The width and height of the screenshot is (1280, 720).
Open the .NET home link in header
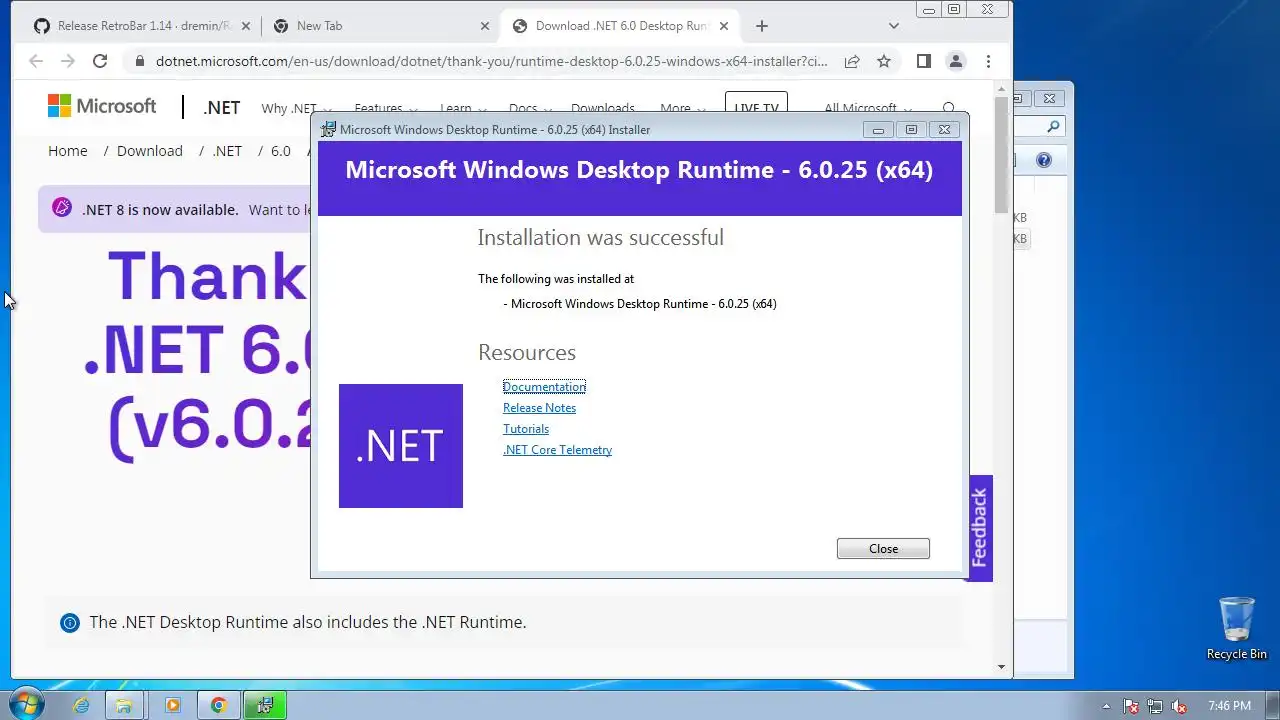[221, 108]
